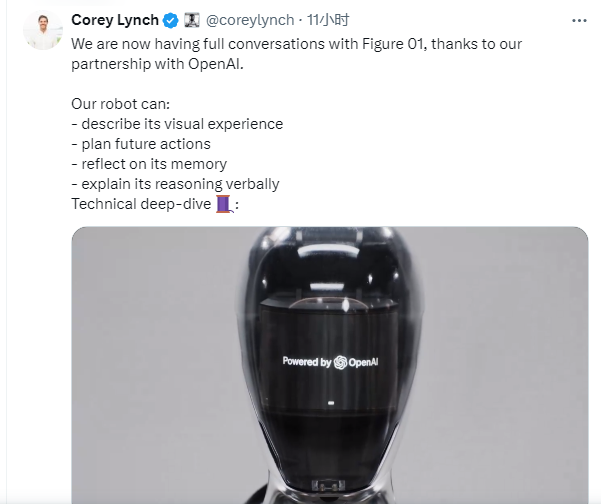
Task: Open Corey Lynch's profile avatar
Action: pyautogui.click(x=43, y=30)
